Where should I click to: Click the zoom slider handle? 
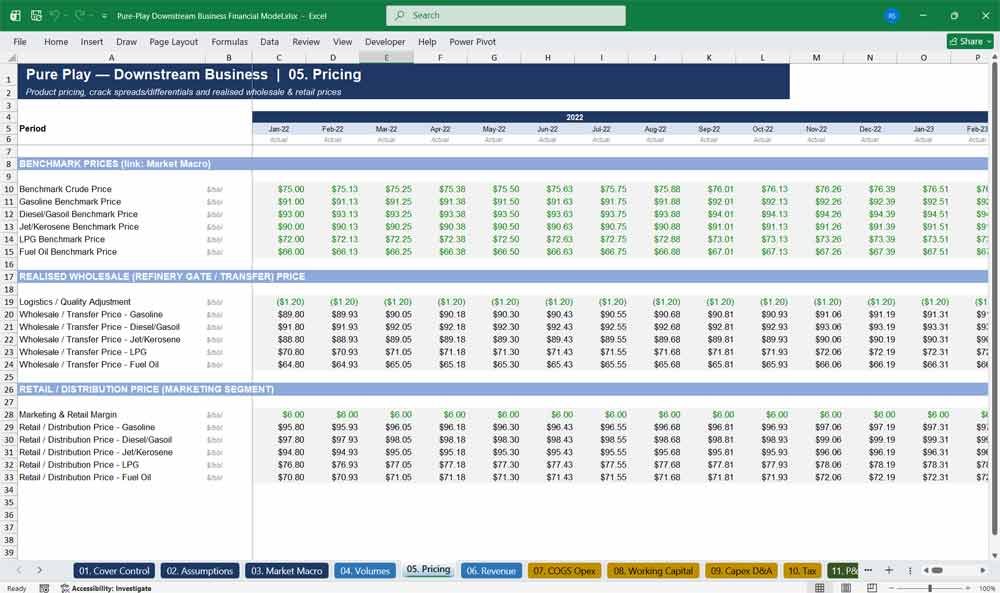click(930, 588)
